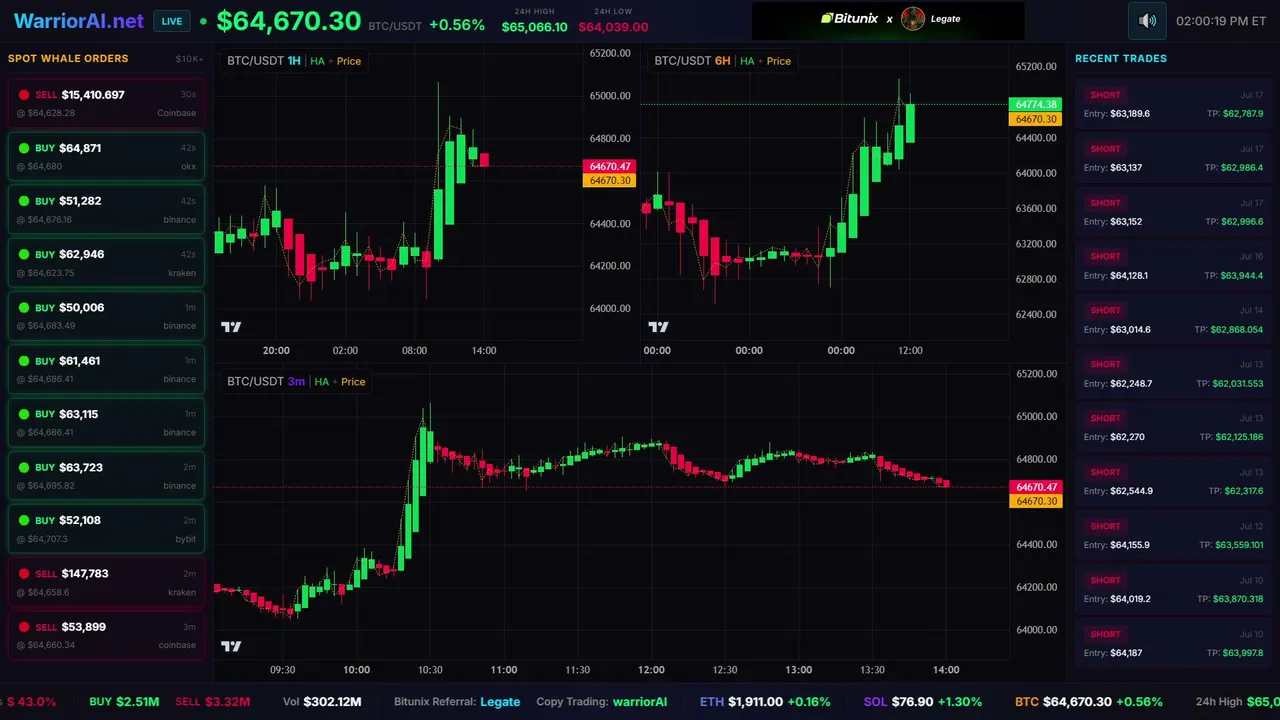Click the ETH $1,911.00 ticker entry

(x=765, y=702)
